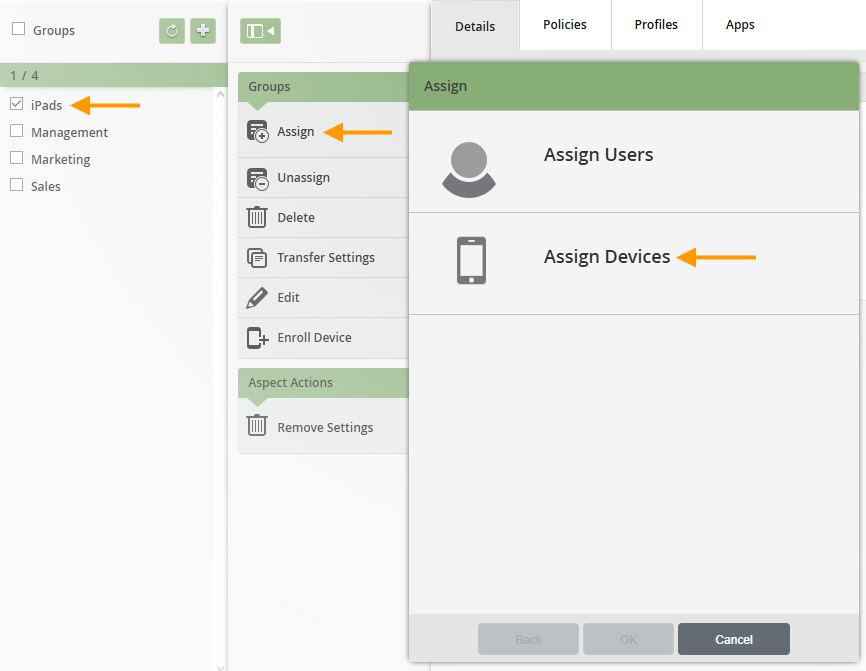Click the 1 / 4 selection counter
Viewport: 866px width, 671px height.
coord(24,76)
